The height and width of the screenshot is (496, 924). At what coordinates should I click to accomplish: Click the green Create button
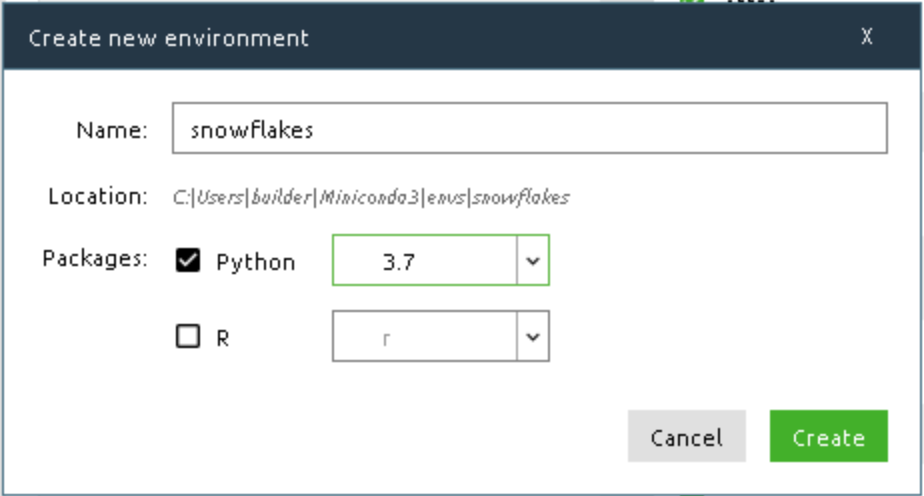828,437
